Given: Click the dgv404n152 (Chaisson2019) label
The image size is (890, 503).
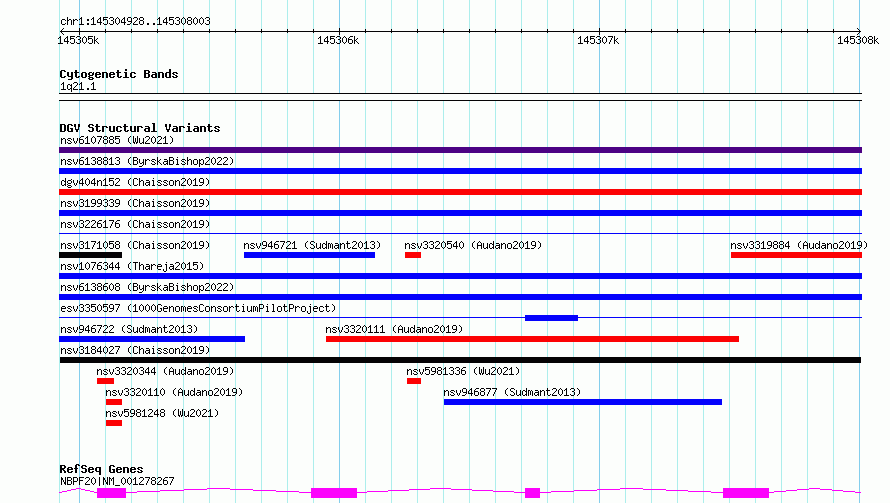Looking at the screenshot, I should 135,182.
